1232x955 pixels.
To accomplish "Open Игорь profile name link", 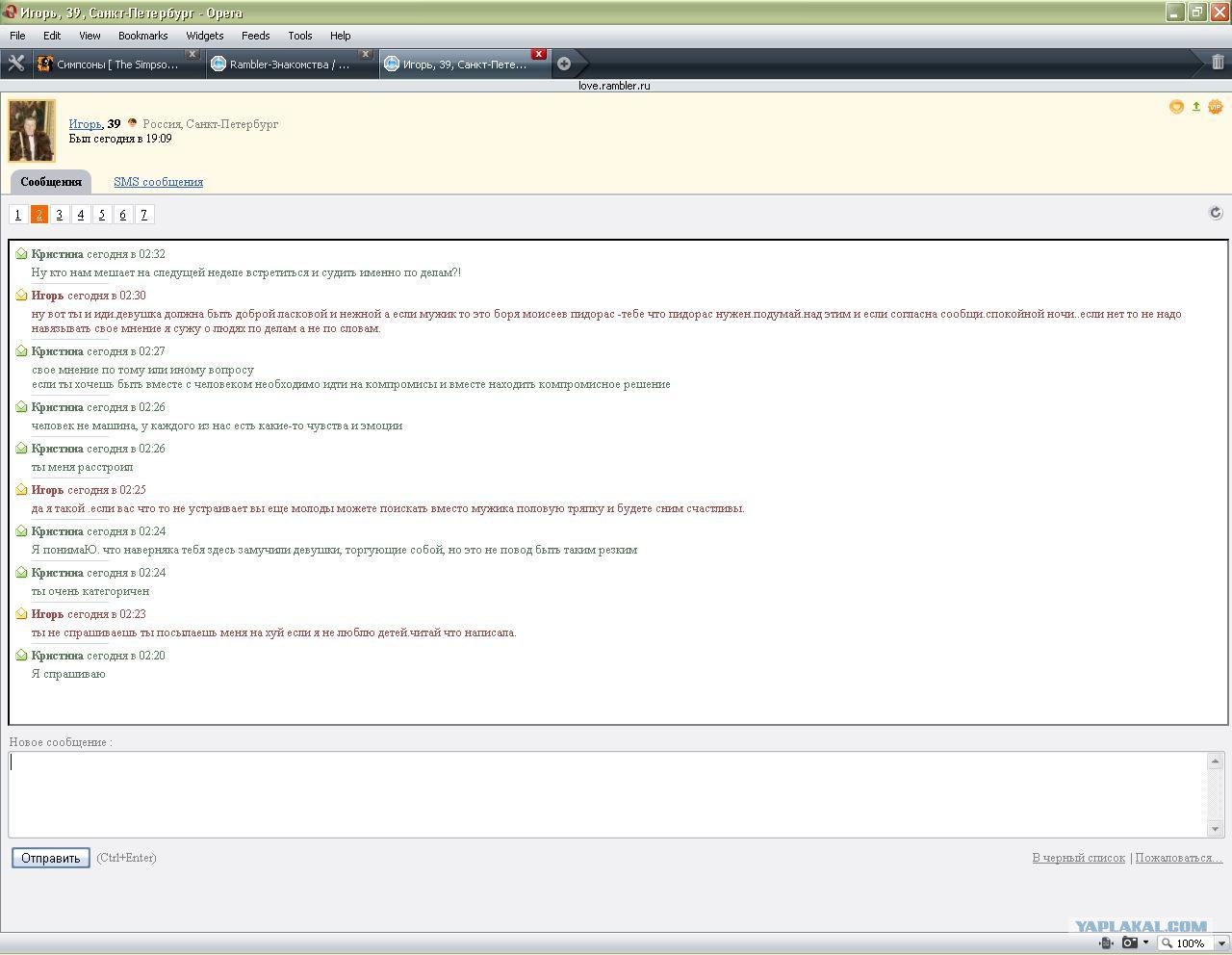I will (85, 124).
